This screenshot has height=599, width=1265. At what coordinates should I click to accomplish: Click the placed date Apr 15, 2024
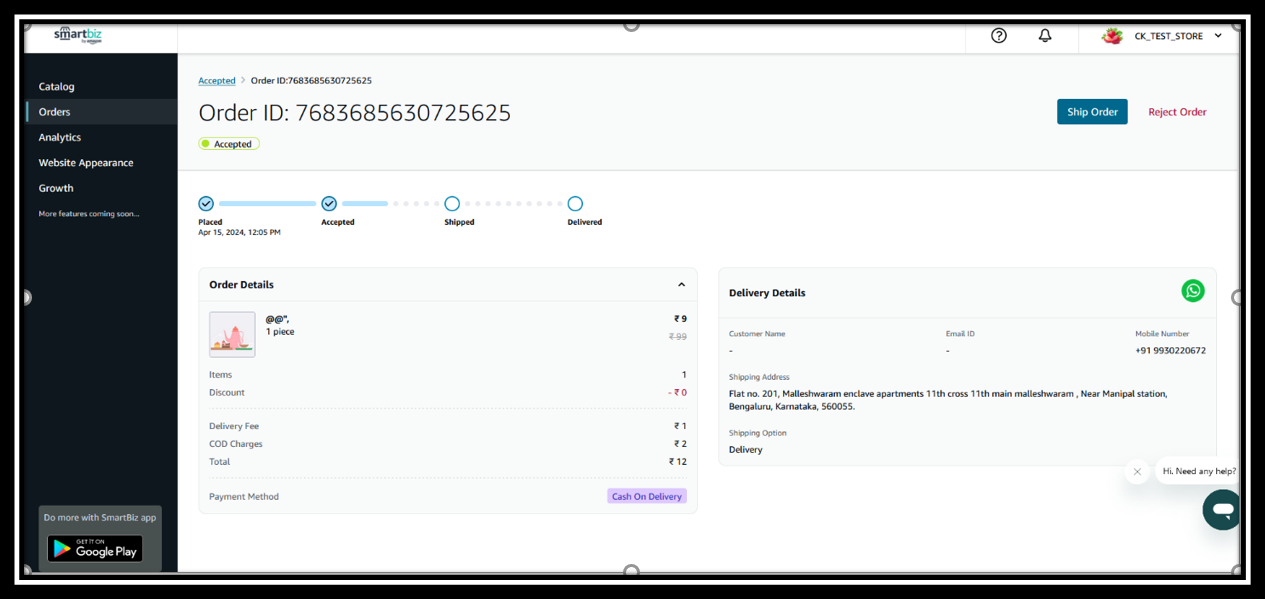click(x=239, y=232)
